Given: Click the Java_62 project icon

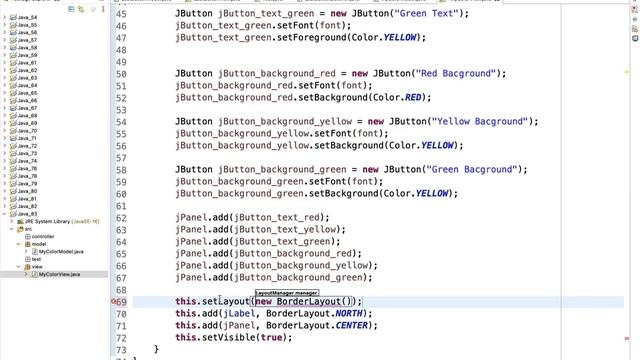Looking at the screenshot, I should (13, 70).
